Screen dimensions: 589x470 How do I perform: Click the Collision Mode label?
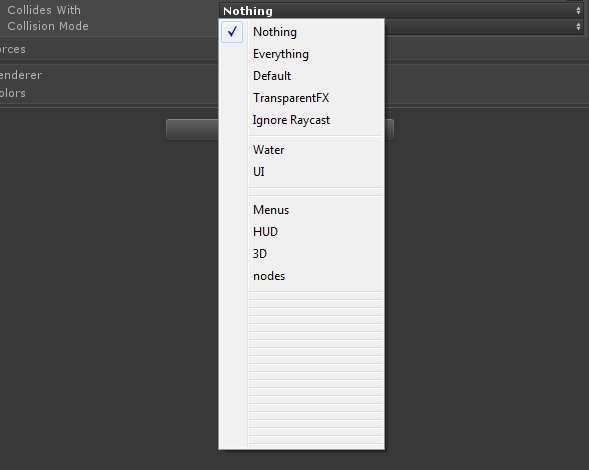click(48, 26)
